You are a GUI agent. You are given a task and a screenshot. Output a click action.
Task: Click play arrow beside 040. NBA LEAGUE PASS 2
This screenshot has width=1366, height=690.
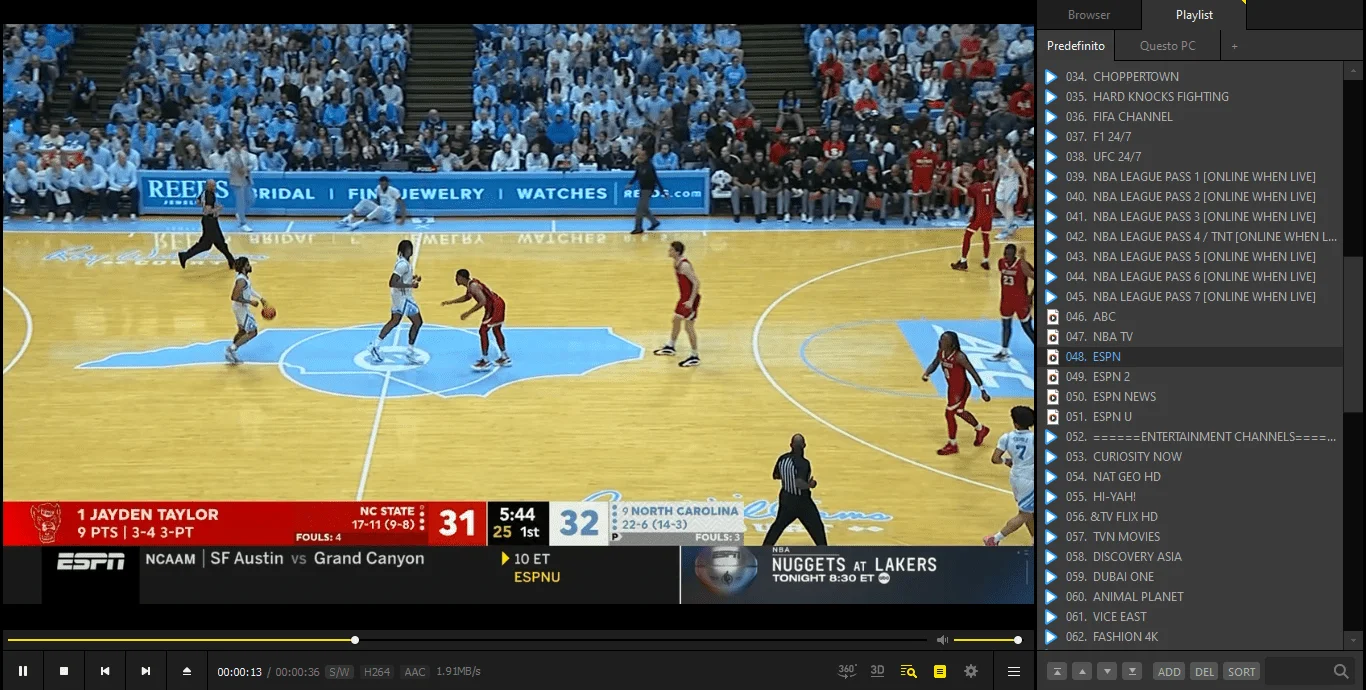point(1051,197)
